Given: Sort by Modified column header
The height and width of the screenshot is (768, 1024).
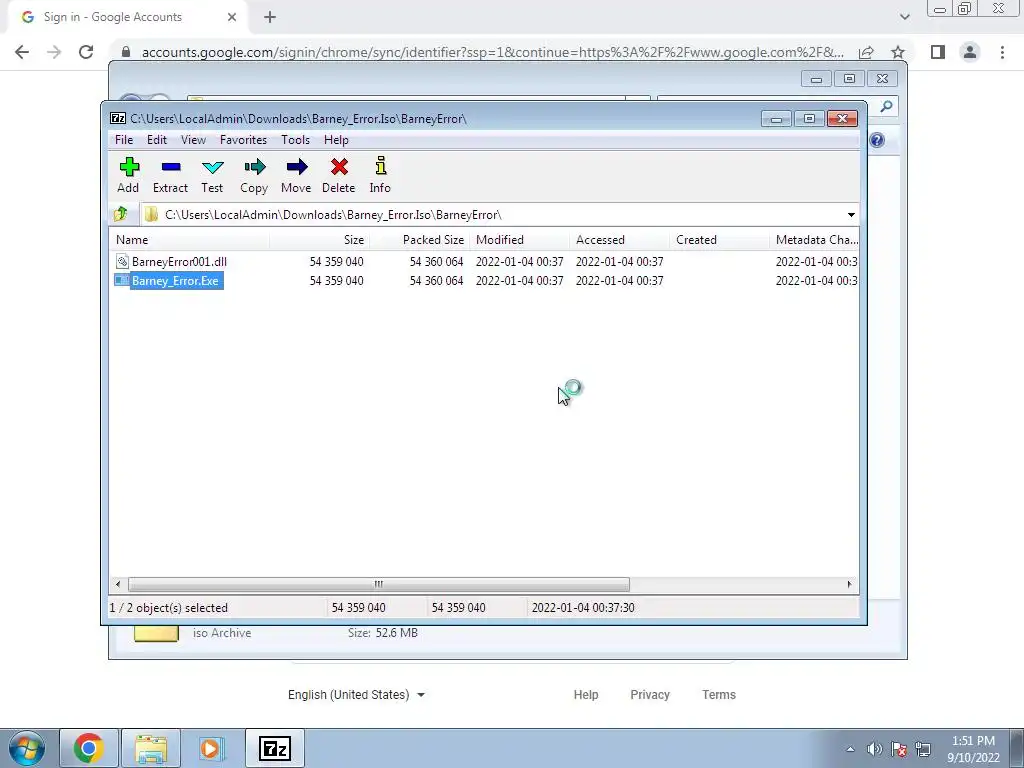Looking at the screenshot, I should (519, 240).
